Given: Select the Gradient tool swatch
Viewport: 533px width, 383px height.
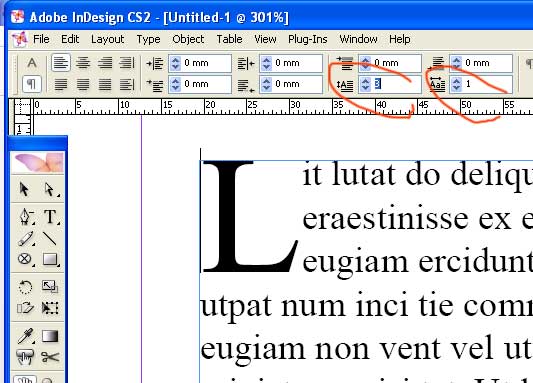Looking at the screenshot, I should point(50,336).
